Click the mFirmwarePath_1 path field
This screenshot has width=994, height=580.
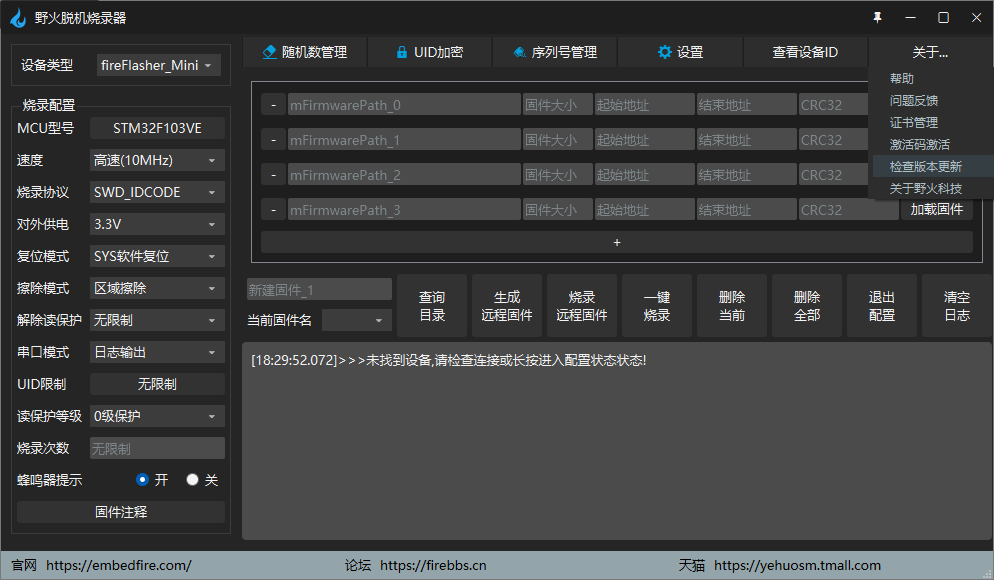404,139
